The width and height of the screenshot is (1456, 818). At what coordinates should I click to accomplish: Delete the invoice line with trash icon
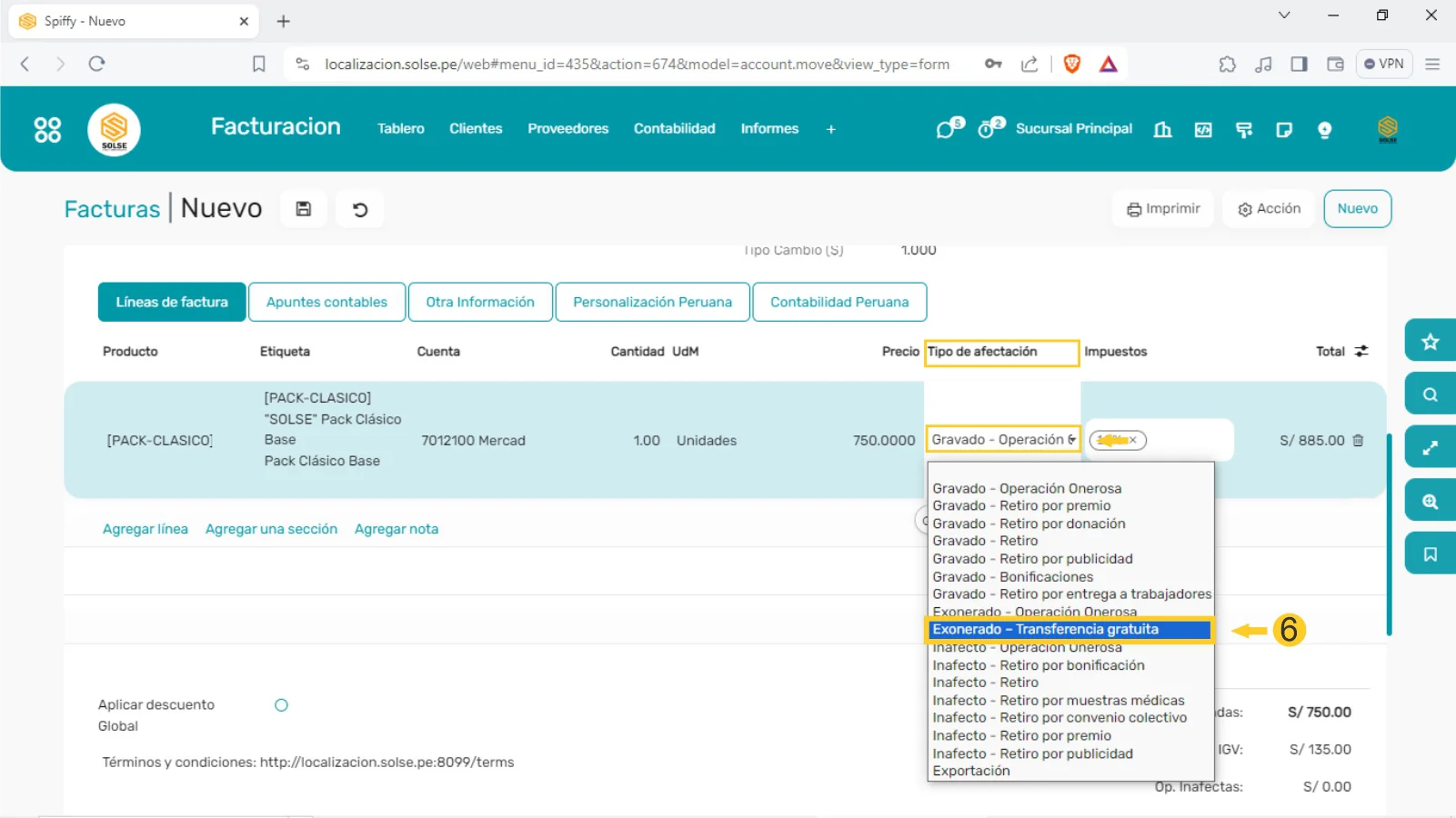click(1358, 441)
